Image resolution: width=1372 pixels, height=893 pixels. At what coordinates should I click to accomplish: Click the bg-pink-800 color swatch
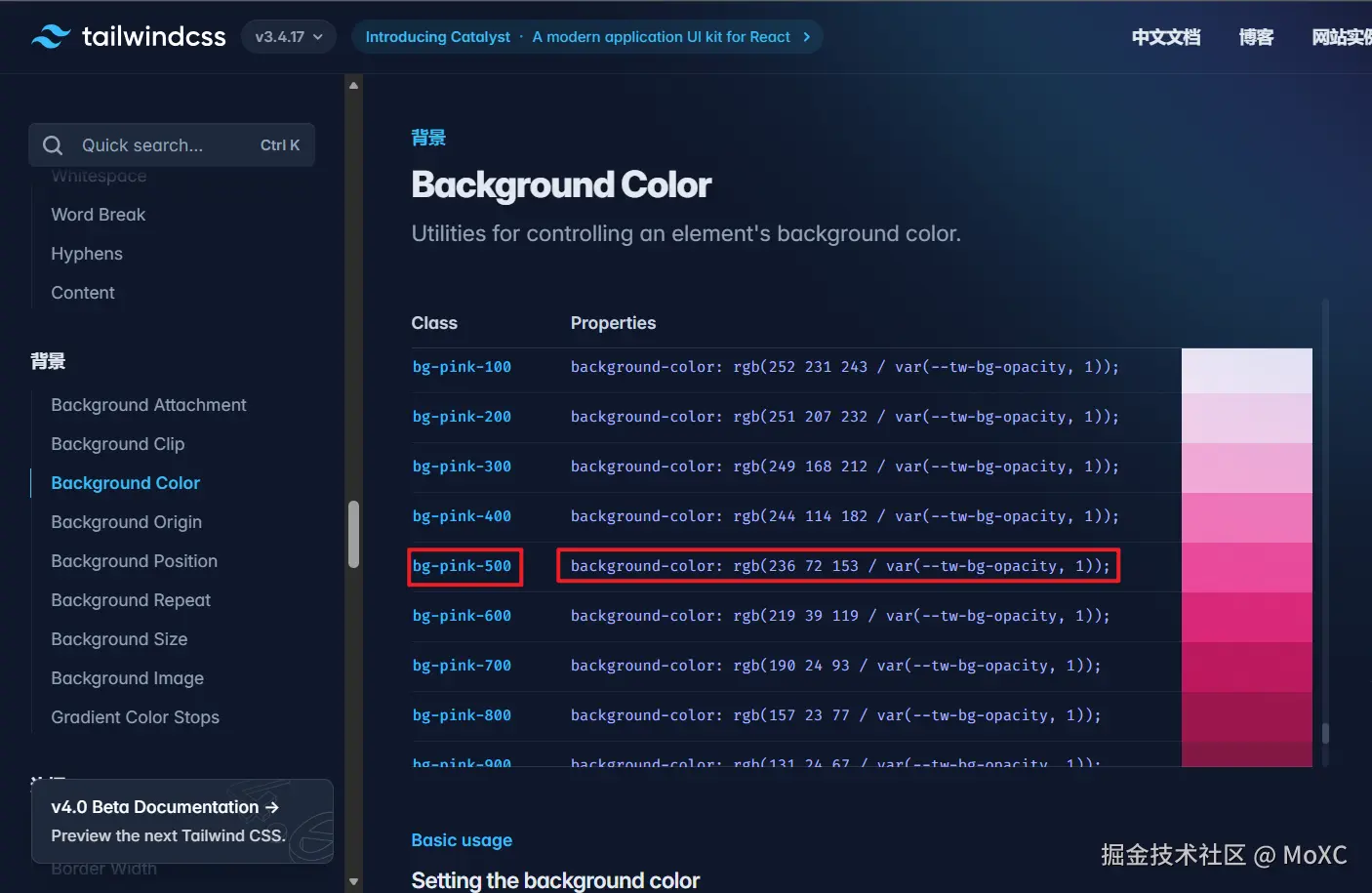tap(1247, 716)
